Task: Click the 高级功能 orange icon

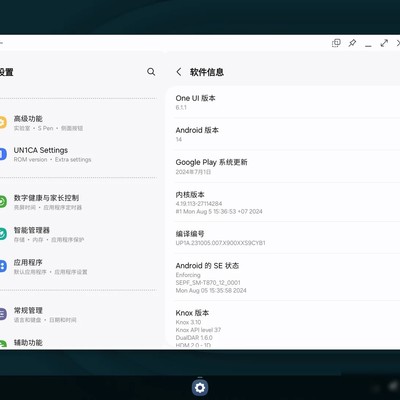Action: click(x=2, y=122)
